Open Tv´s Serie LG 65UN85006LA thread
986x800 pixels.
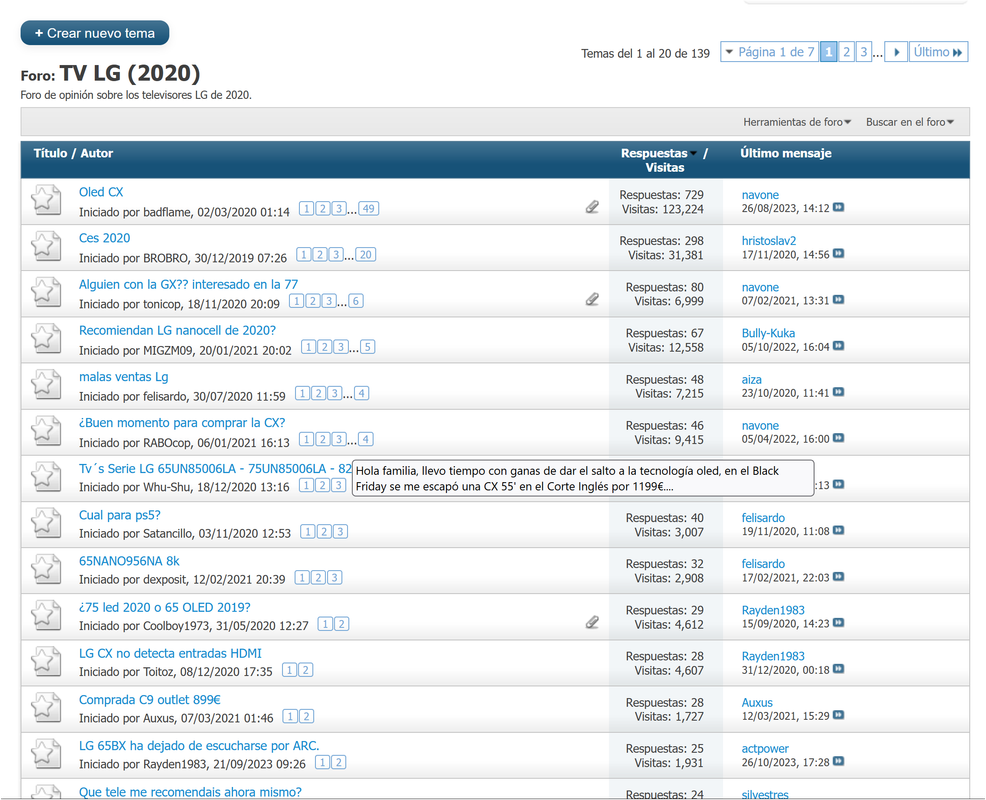click(215, 469)
